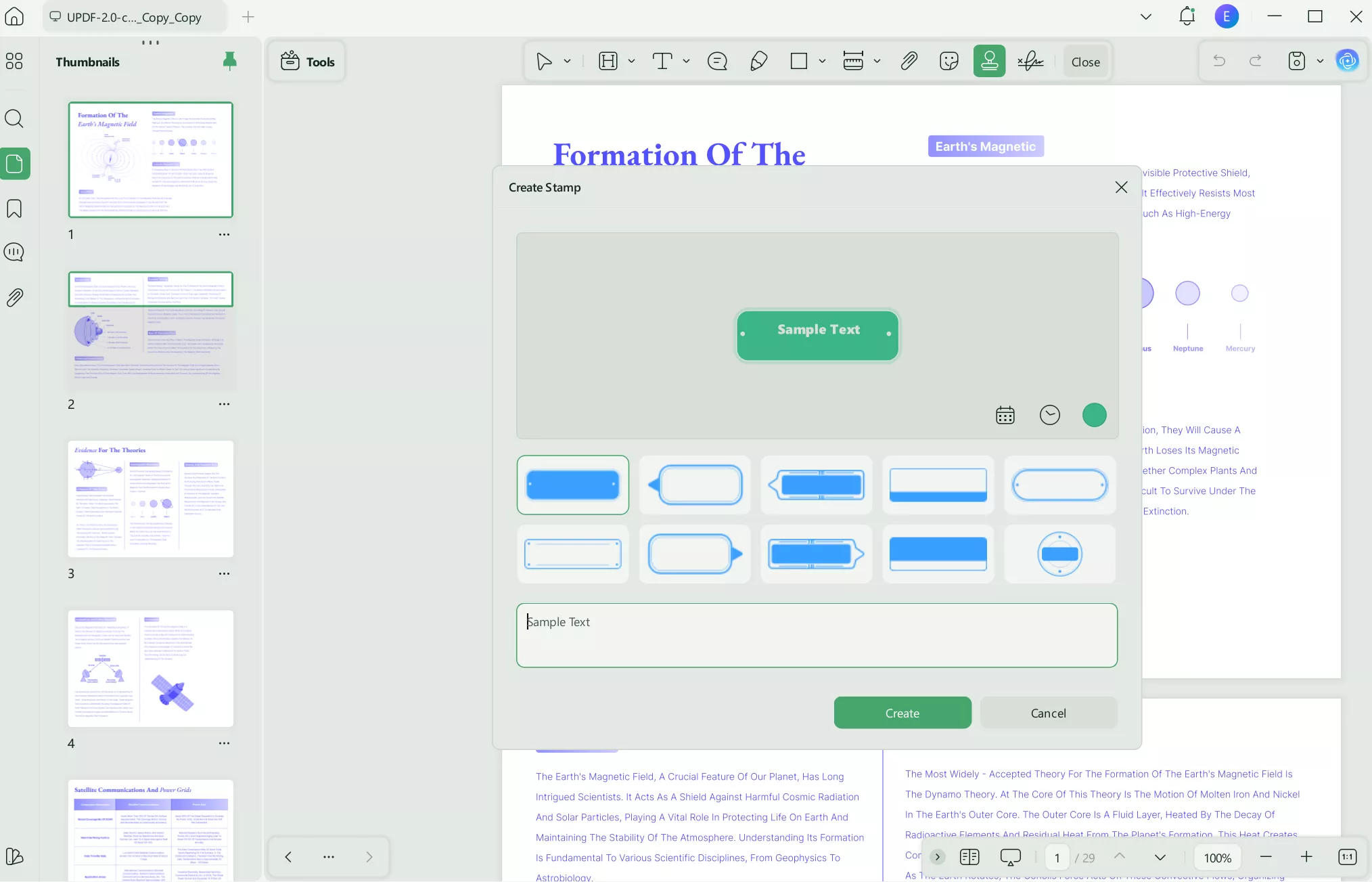1372x882 pixels.
Task: Toggle the date display on the stamp
Action: tap(1005, 414)
